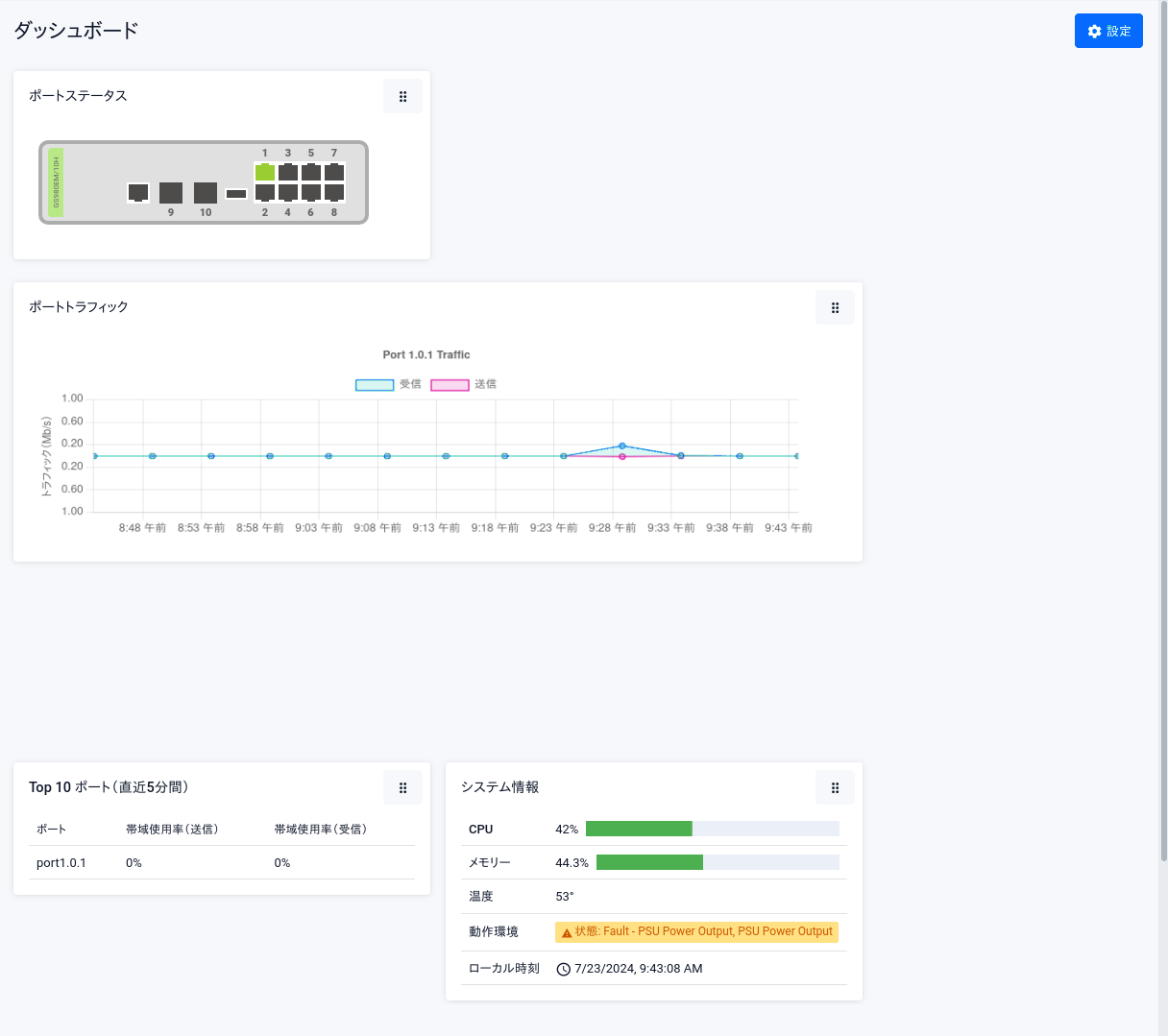This screenshot has width=1168, height=1036.
Task: Select port 10 SFP slot icon
Action: coord(206,193)
